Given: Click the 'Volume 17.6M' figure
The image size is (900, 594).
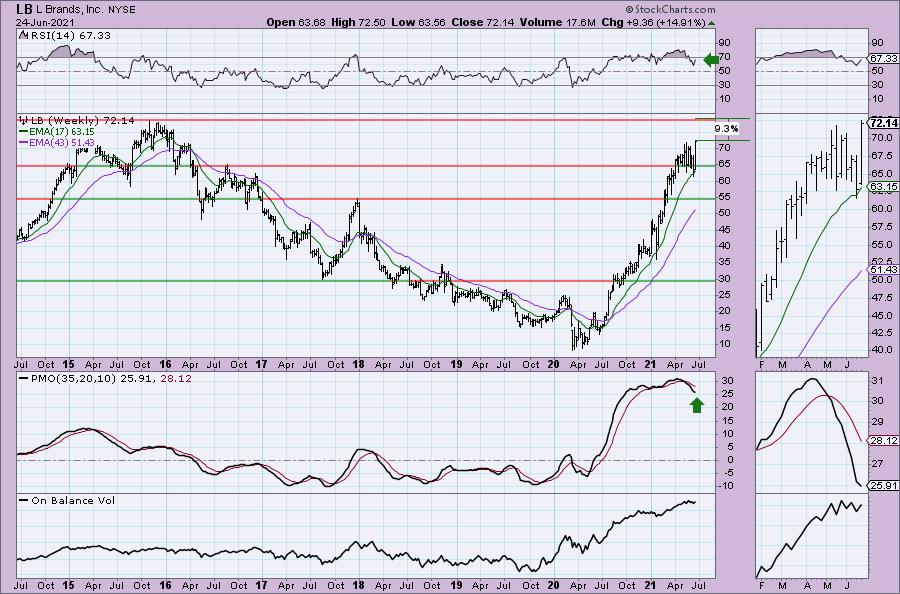Looking at the screenshot, I should tap(558, 22).
